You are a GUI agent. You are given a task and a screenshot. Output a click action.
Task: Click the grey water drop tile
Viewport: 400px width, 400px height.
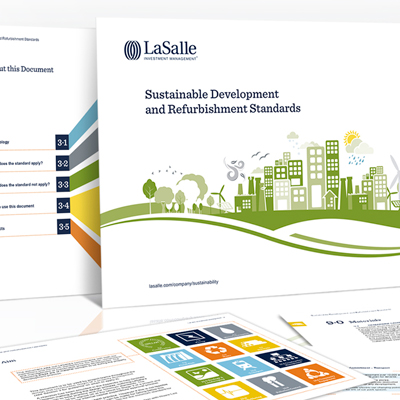click(227, 330)
